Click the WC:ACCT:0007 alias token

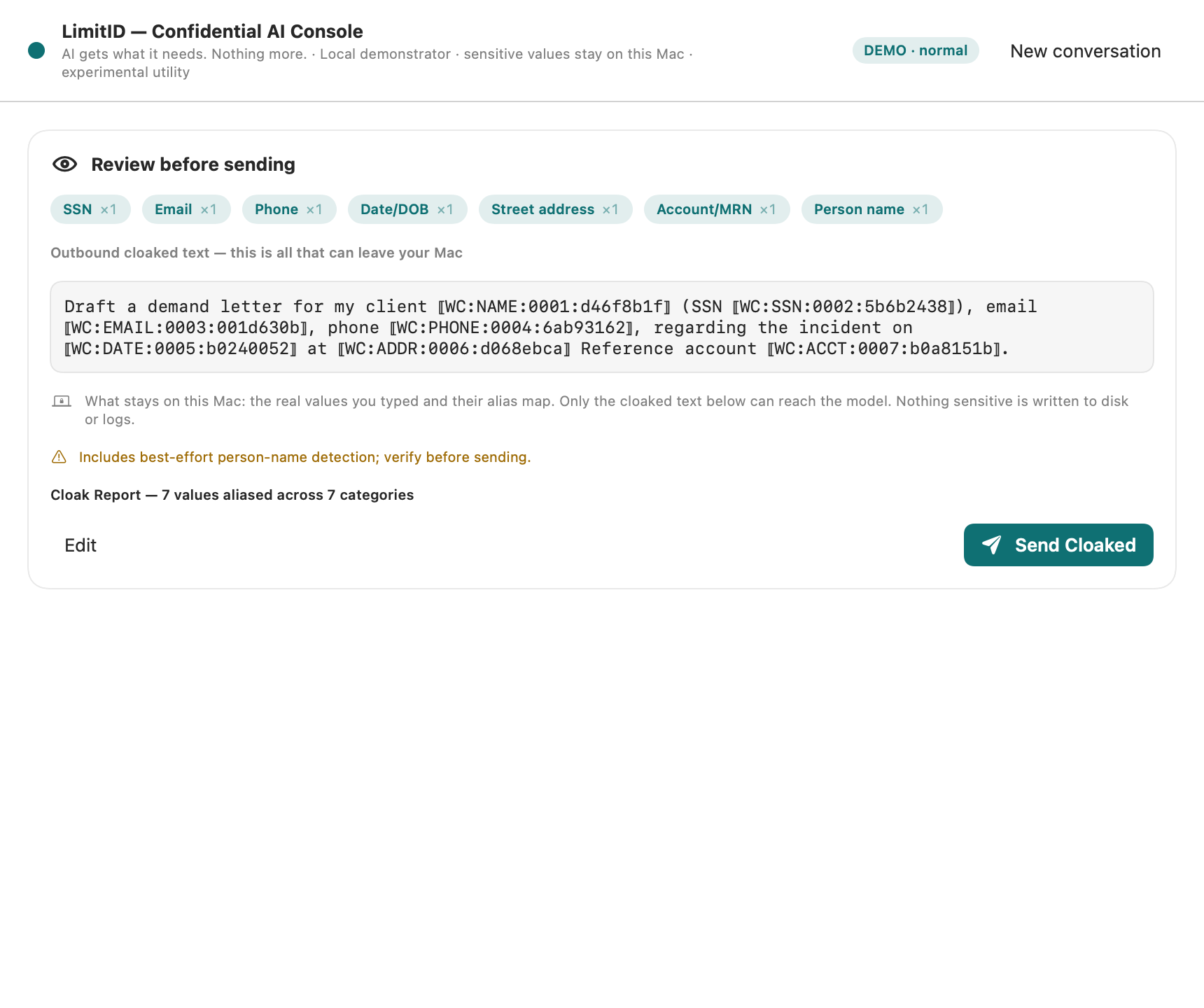[884, 349]
